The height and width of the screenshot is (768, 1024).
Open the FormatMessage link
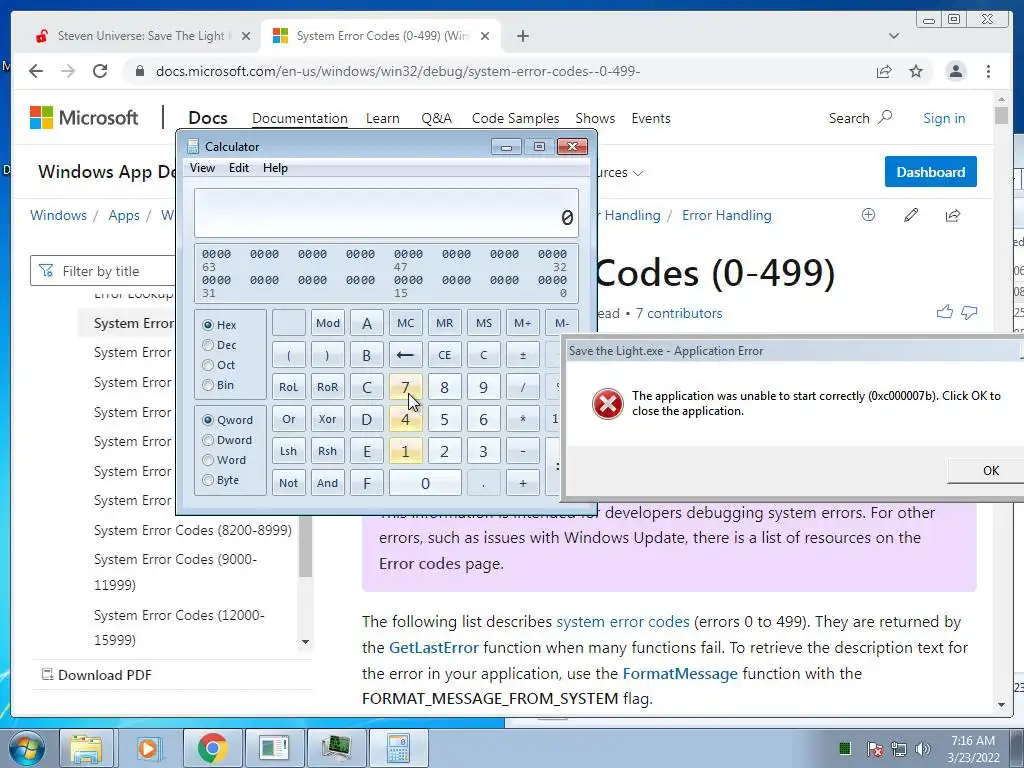pos(680,673)
